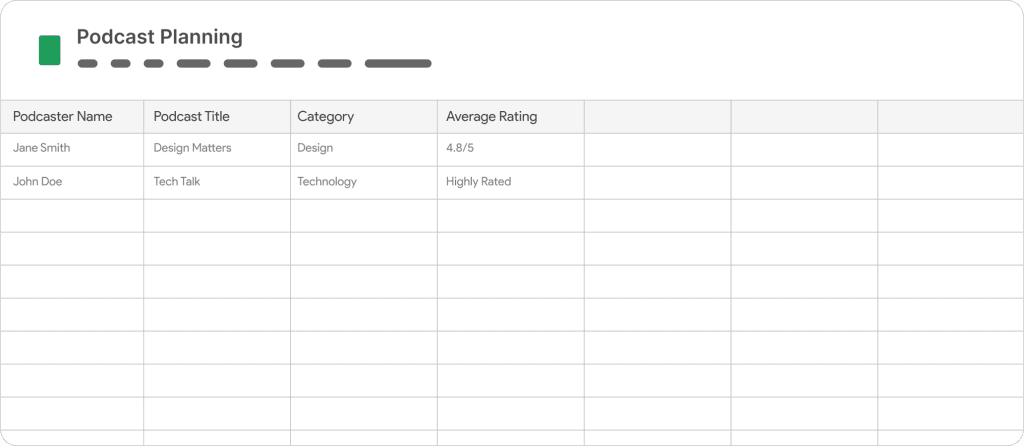Click the Technology category cell
The image size is (1024, 446).
(x=364, y=183)
